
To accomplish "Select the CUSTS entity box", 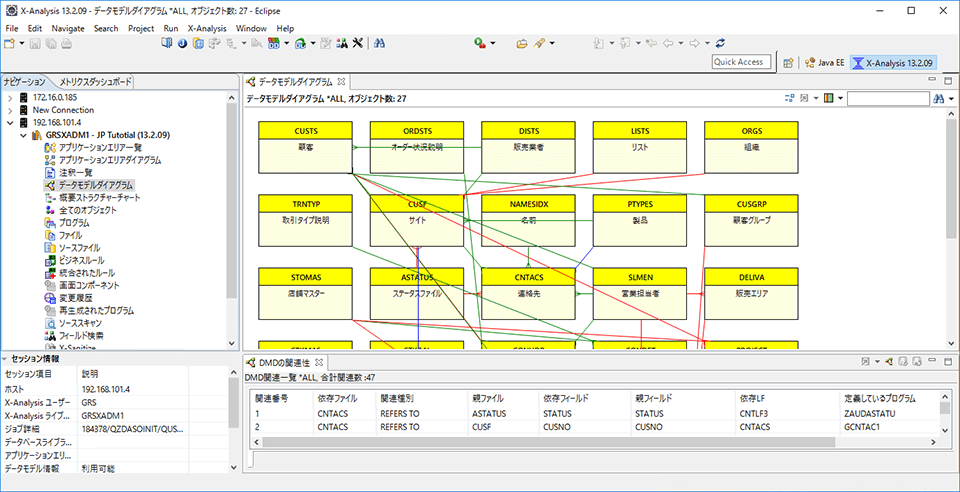I will pos(305,147).
